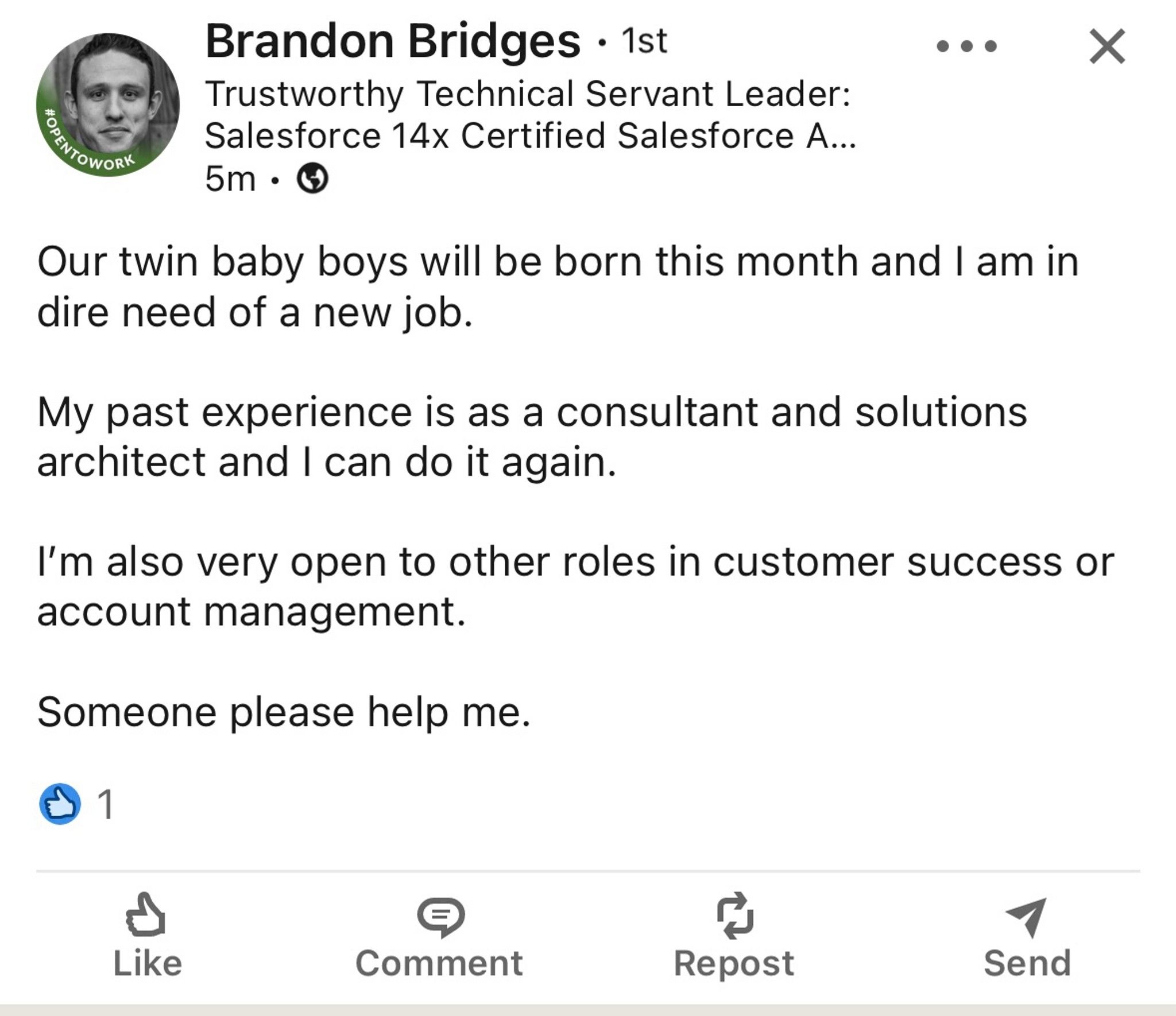View the reactions count of 1
The width and height of the screenshot is (1176, 1016).
coord(106,804)
